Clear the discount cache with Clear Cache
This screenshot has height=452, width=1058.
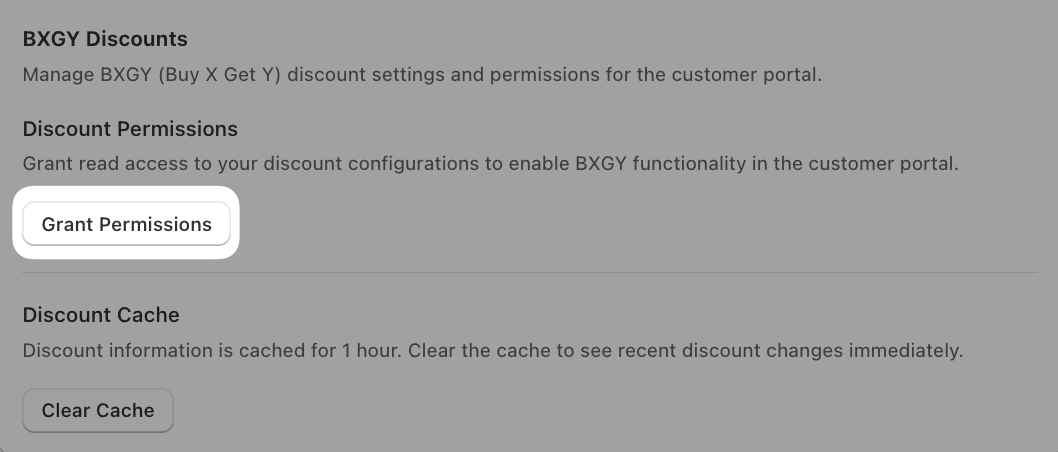(98, 410)
